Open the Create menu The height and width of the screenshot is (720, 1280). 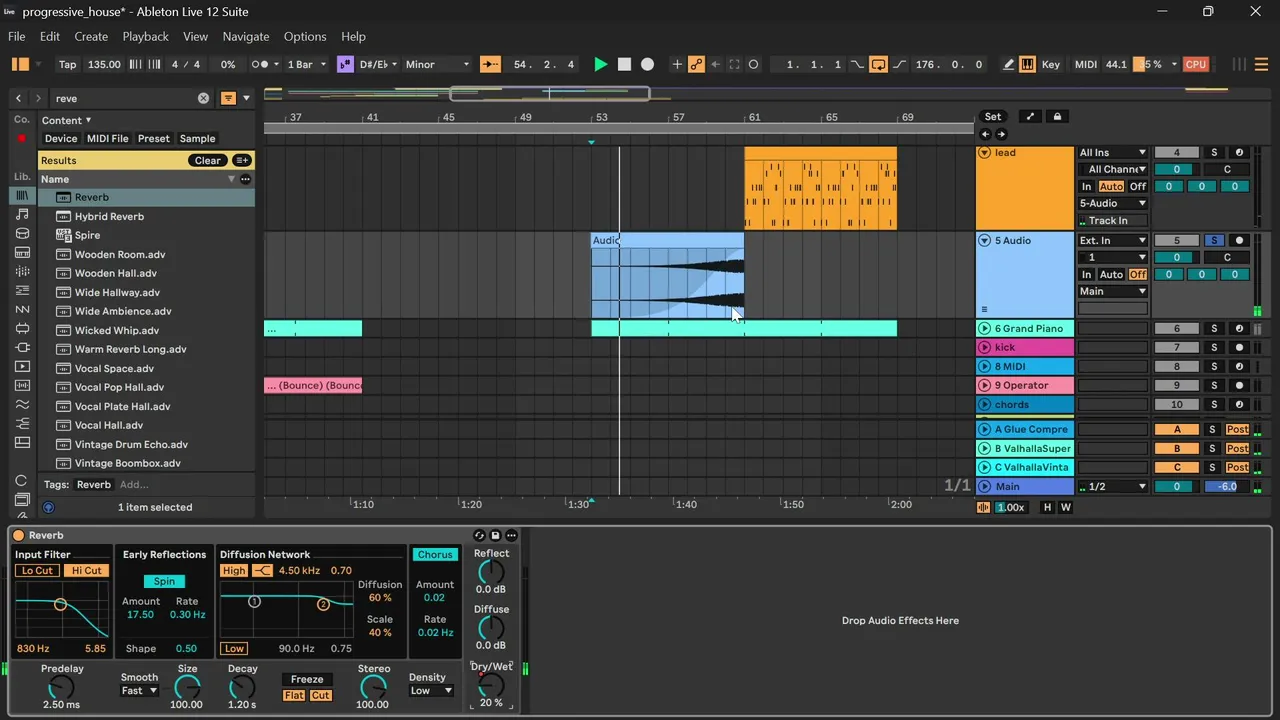click(91, 37)
